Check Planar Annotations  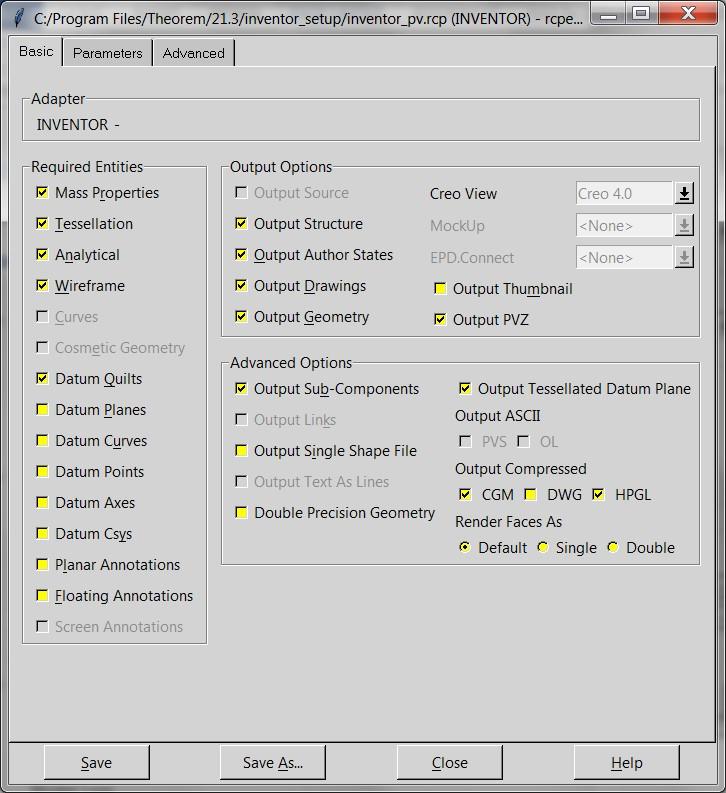click(42, 564)
